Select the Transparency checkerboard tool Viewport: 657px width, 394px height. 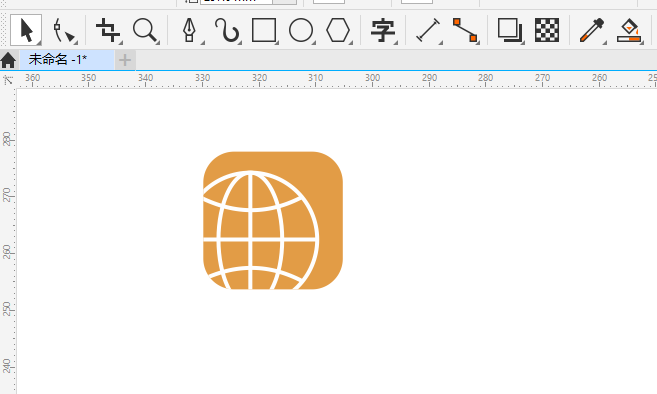[x=547, y=30]
